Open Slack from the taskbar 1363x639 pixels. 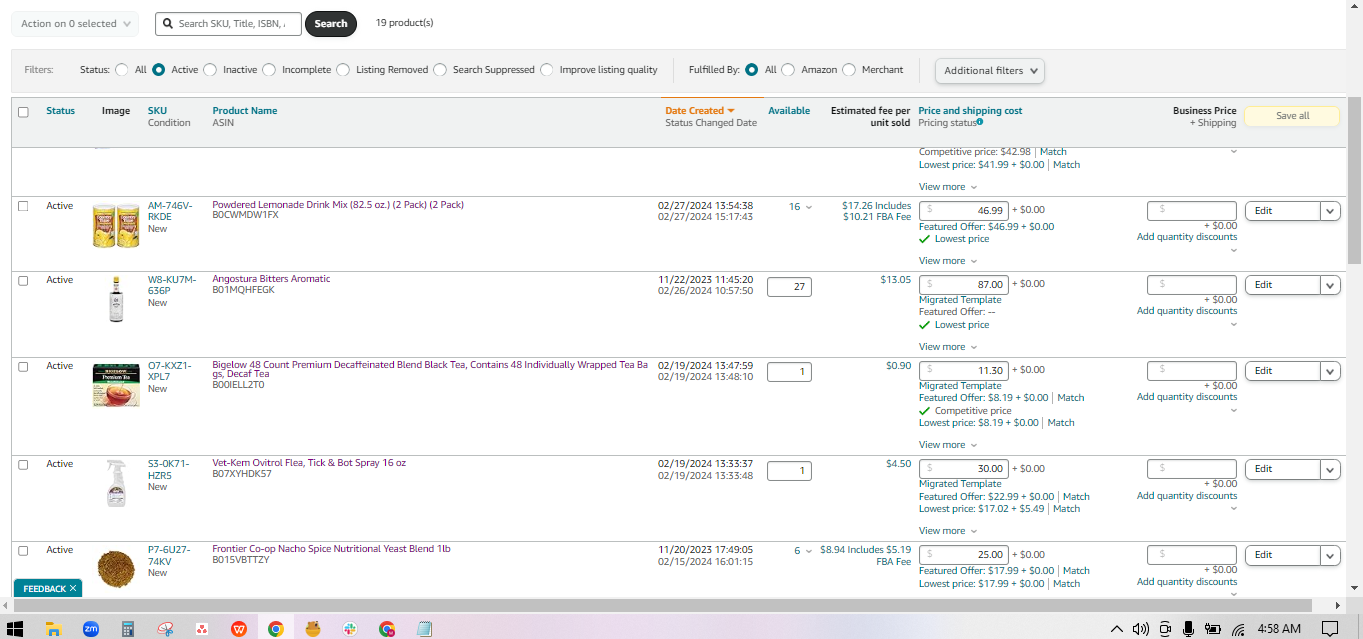(x=350, y=629)
